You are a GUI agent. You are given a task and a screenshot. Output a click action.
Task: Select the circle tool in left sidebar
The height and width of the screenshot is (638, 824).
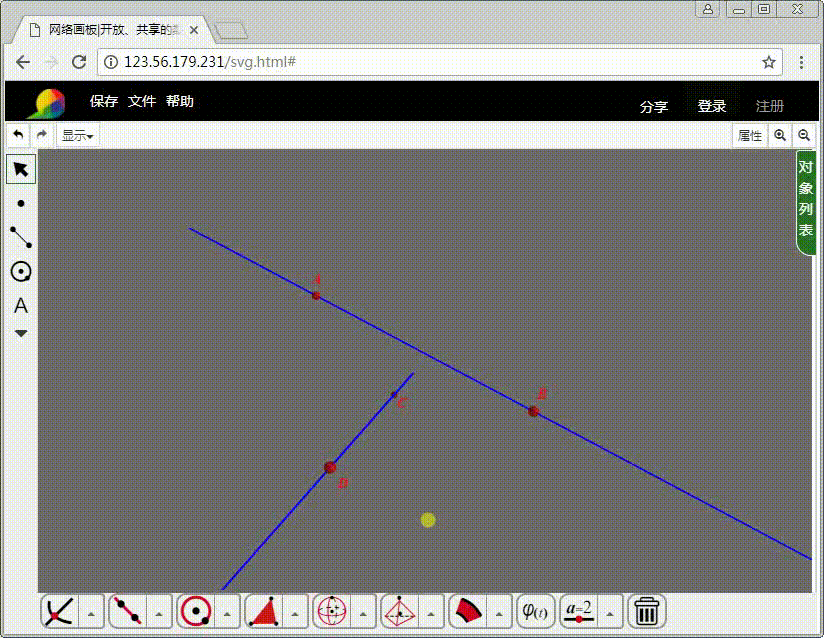tap(21, 272)
